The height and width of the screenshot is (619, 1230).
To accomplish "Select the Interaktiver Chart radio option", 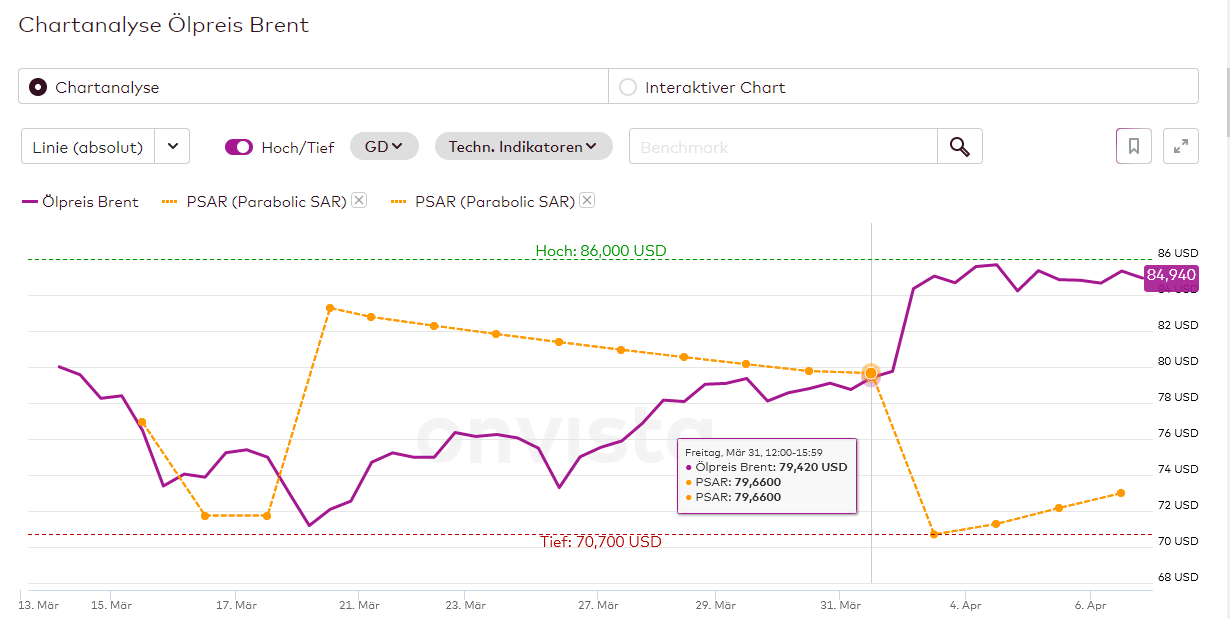I will [x=628, y=87].
